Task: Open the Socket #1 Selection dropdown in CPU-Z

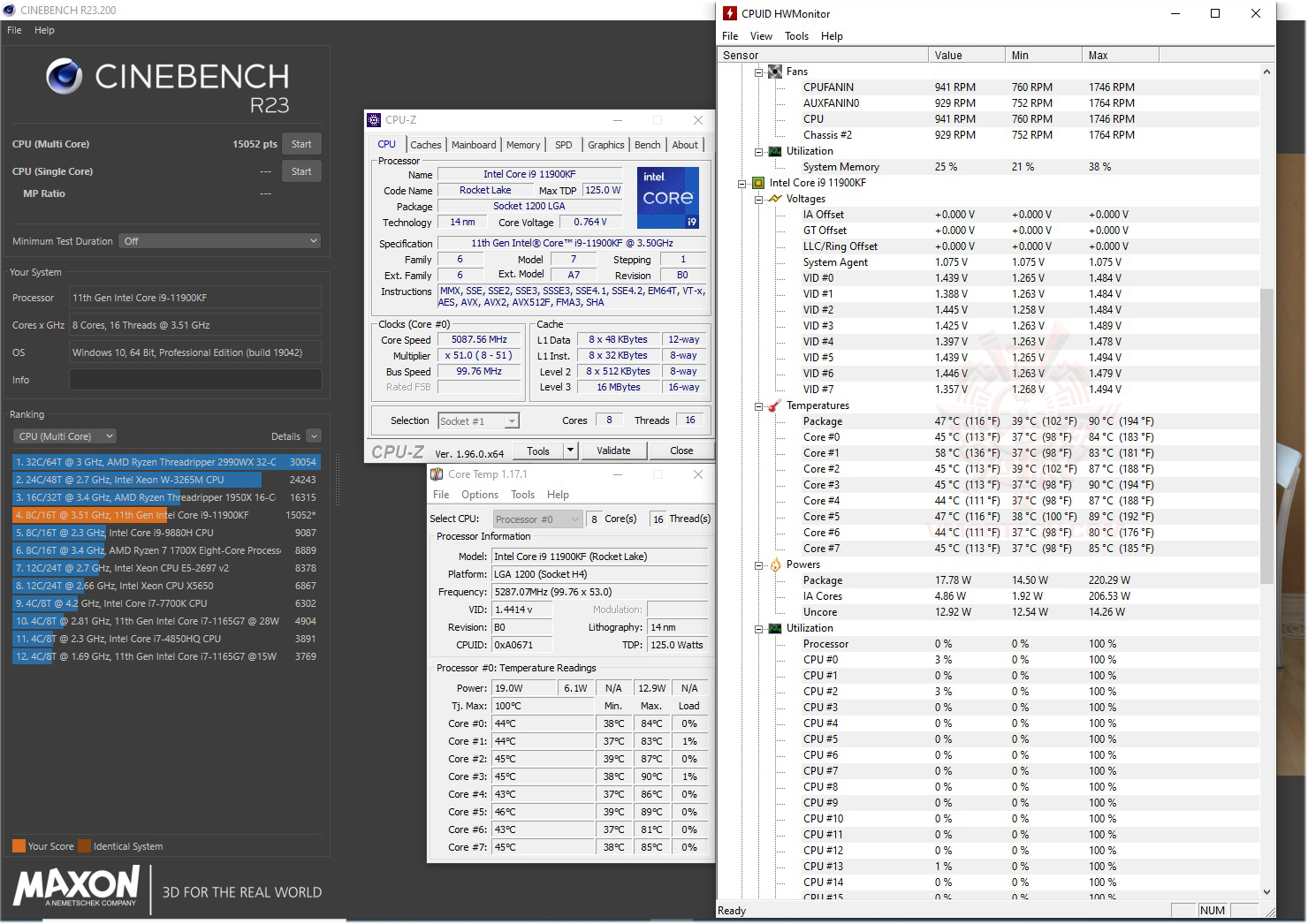Action: click(x=478, y=421)
